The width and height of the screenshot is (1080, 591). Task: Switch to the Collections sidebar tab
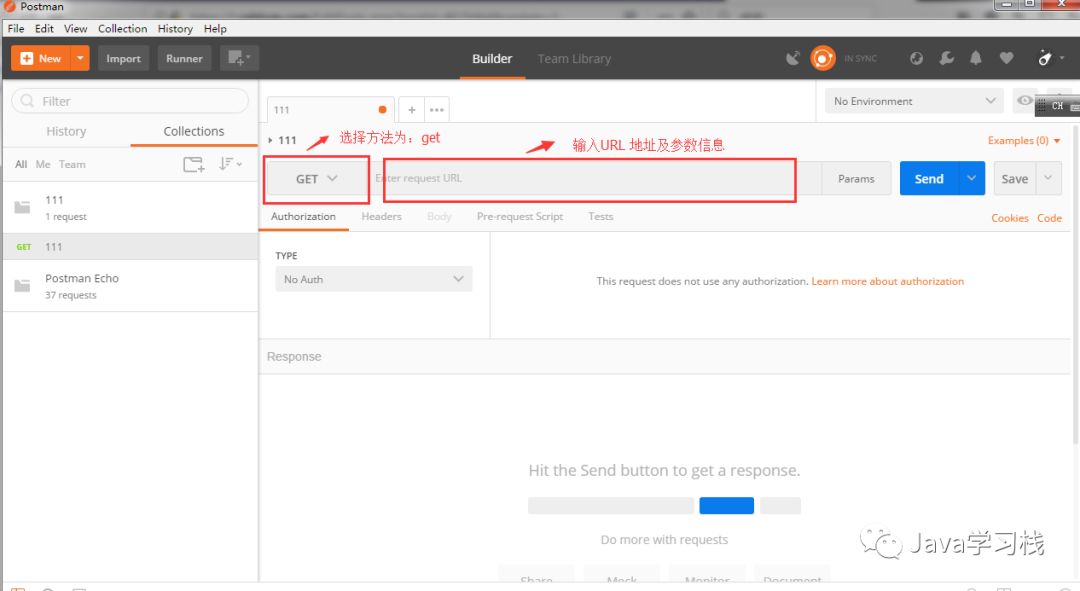(194, 131)
